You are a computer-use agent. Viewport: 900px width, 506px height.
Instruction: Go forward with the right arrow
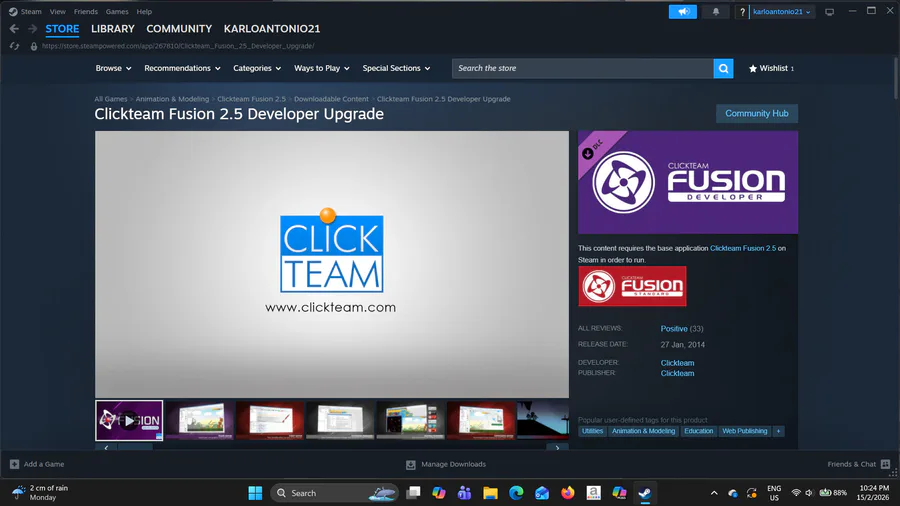pos(33,29)
